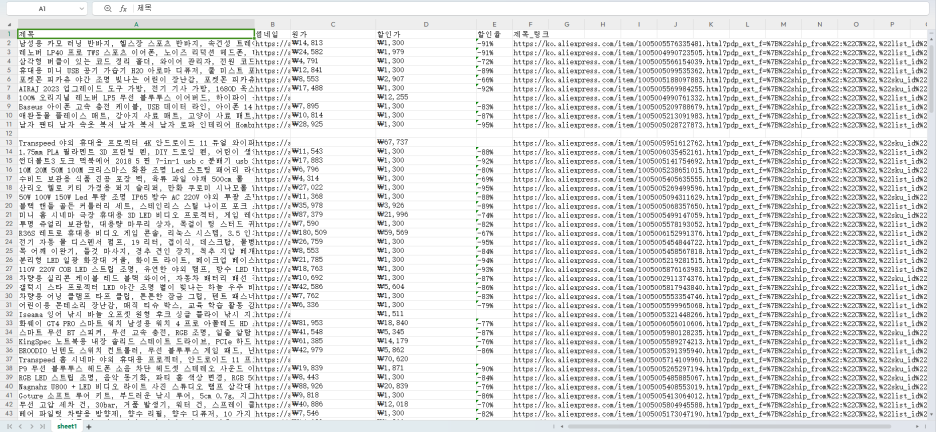Screen dimensions: 936x432
Task: Select the cell with ₩18,840
Action: coord(426,323)
